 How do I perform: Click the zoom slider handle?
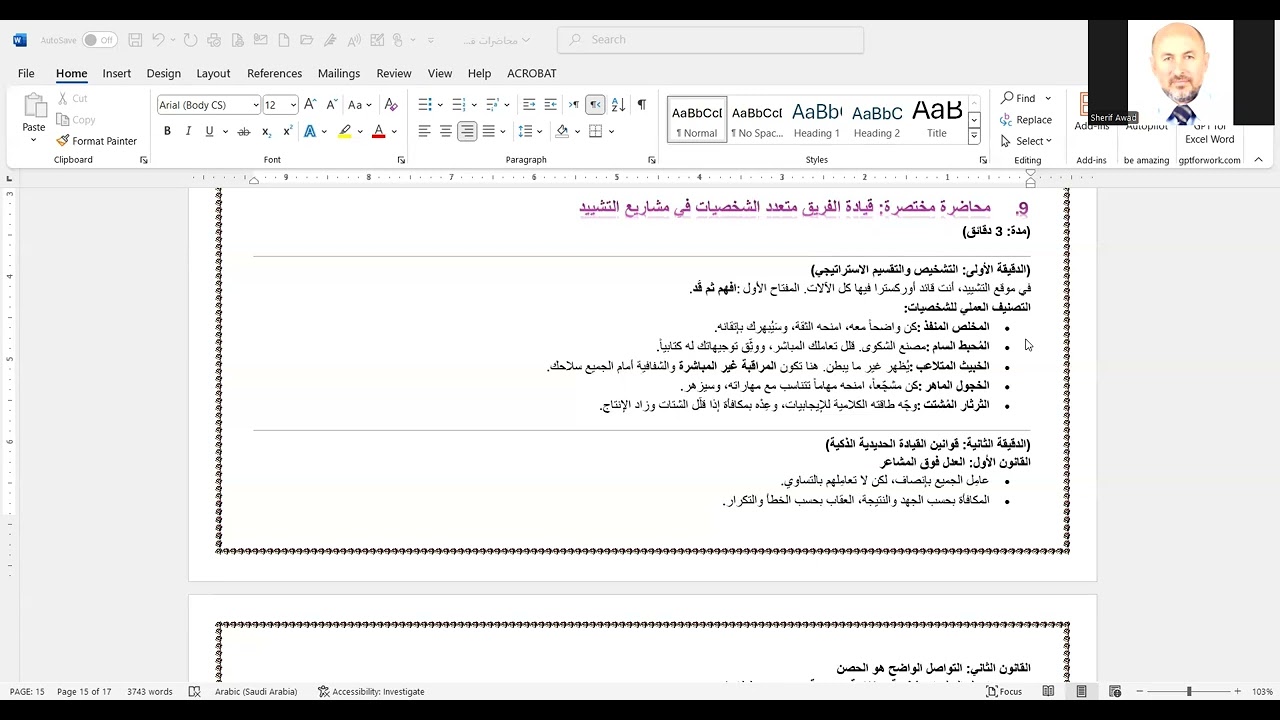[1189, 692]
